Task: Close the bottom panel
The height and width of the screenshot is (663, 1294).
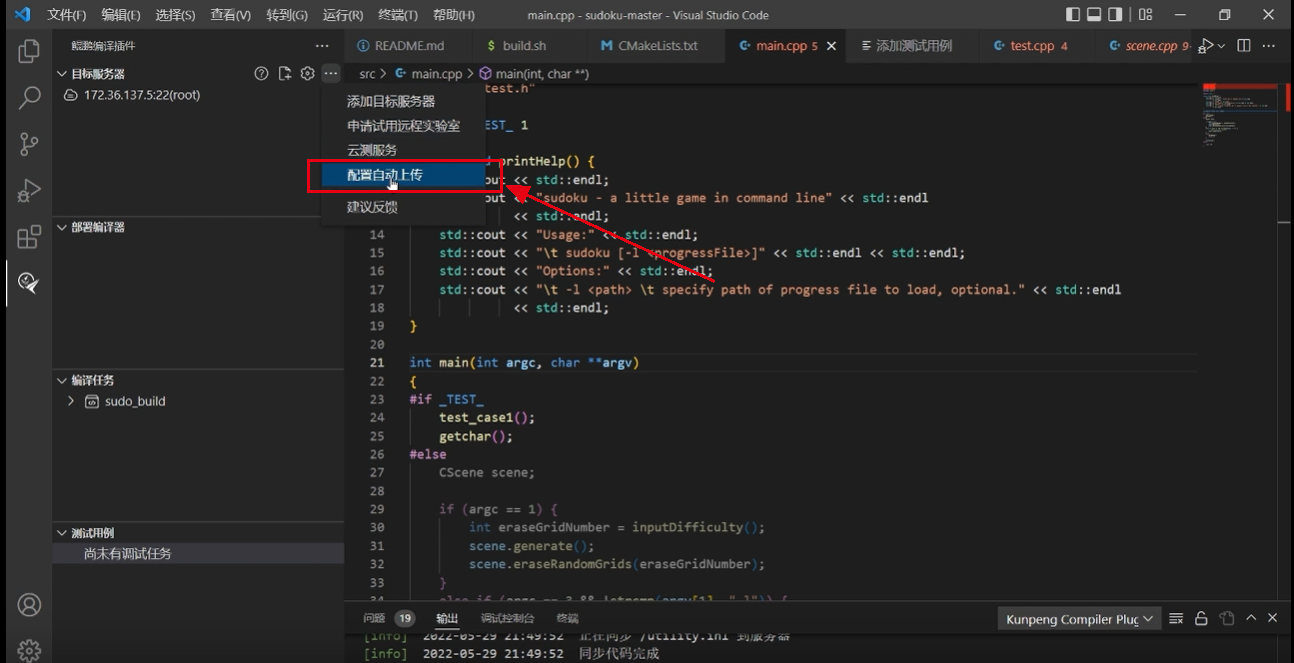Action: 1273,619
